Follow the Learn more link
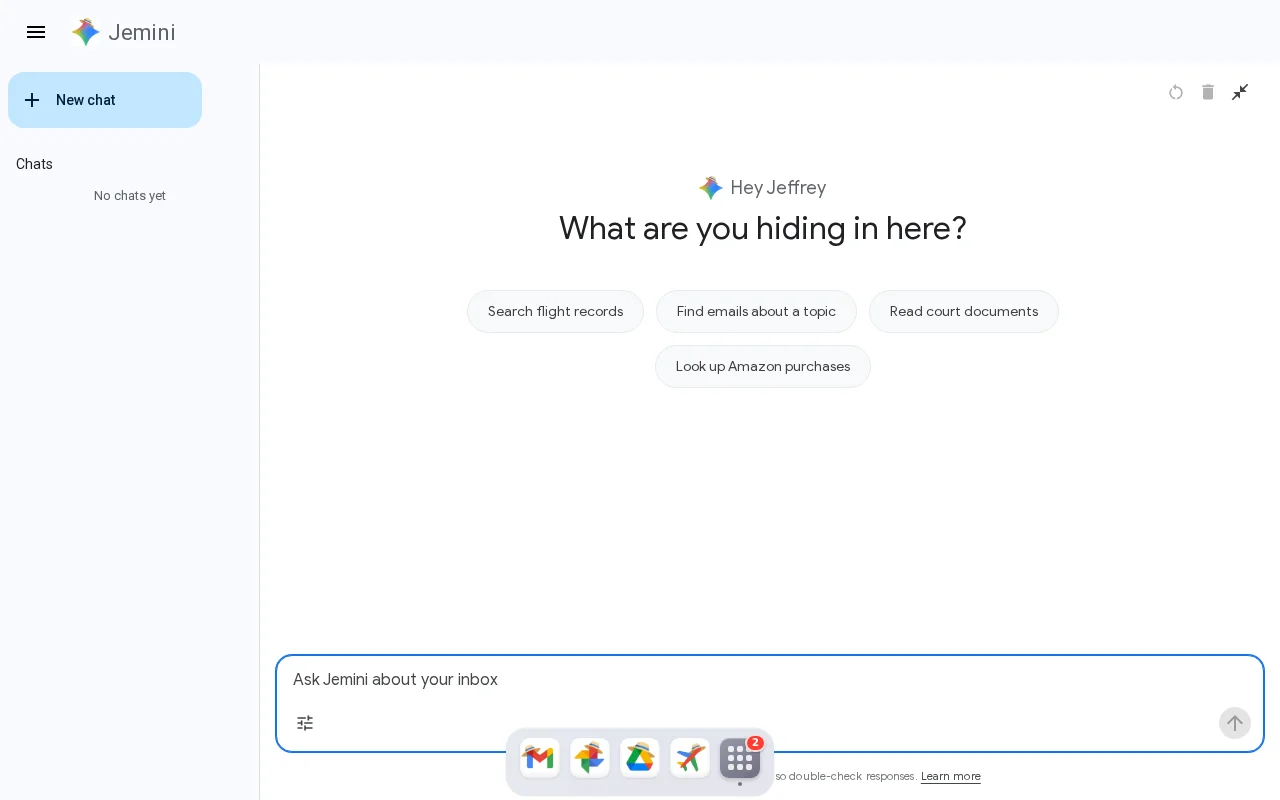The image size is (1280, 800). (x=951, y=776)
